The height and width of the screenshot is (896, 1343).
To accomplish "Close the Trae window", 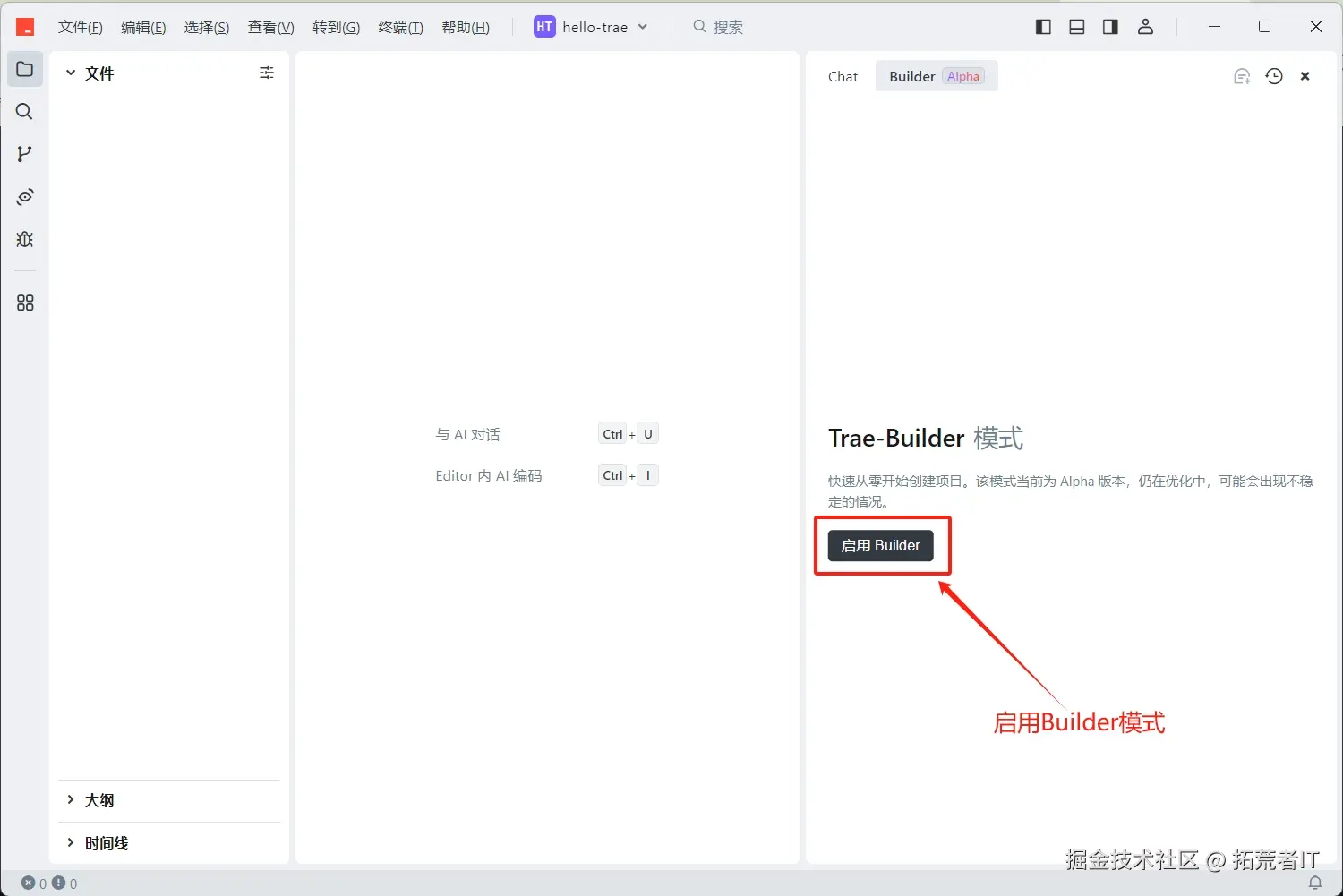I will pos(1316,27).
